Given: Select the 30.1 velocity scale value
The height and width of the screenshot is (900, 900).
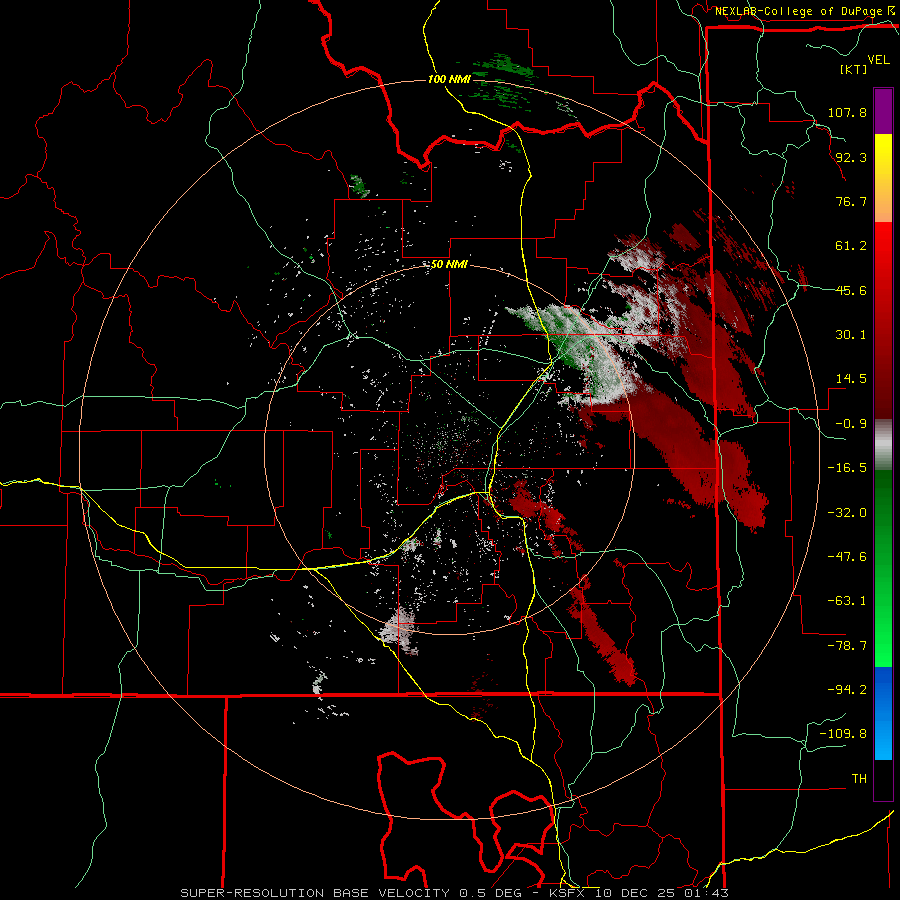Looking at the screenshot, I should (x=851, y=335).
